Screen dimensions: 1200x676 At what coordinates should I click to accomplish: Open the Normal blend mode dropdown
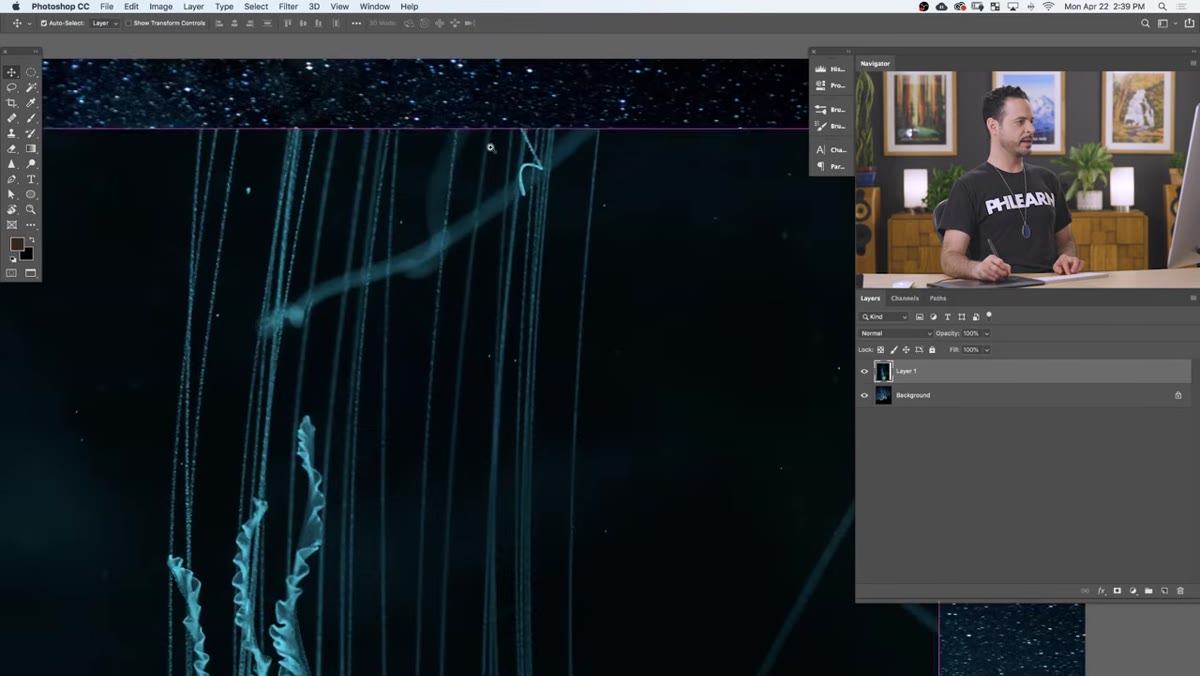tap(896, 333)
